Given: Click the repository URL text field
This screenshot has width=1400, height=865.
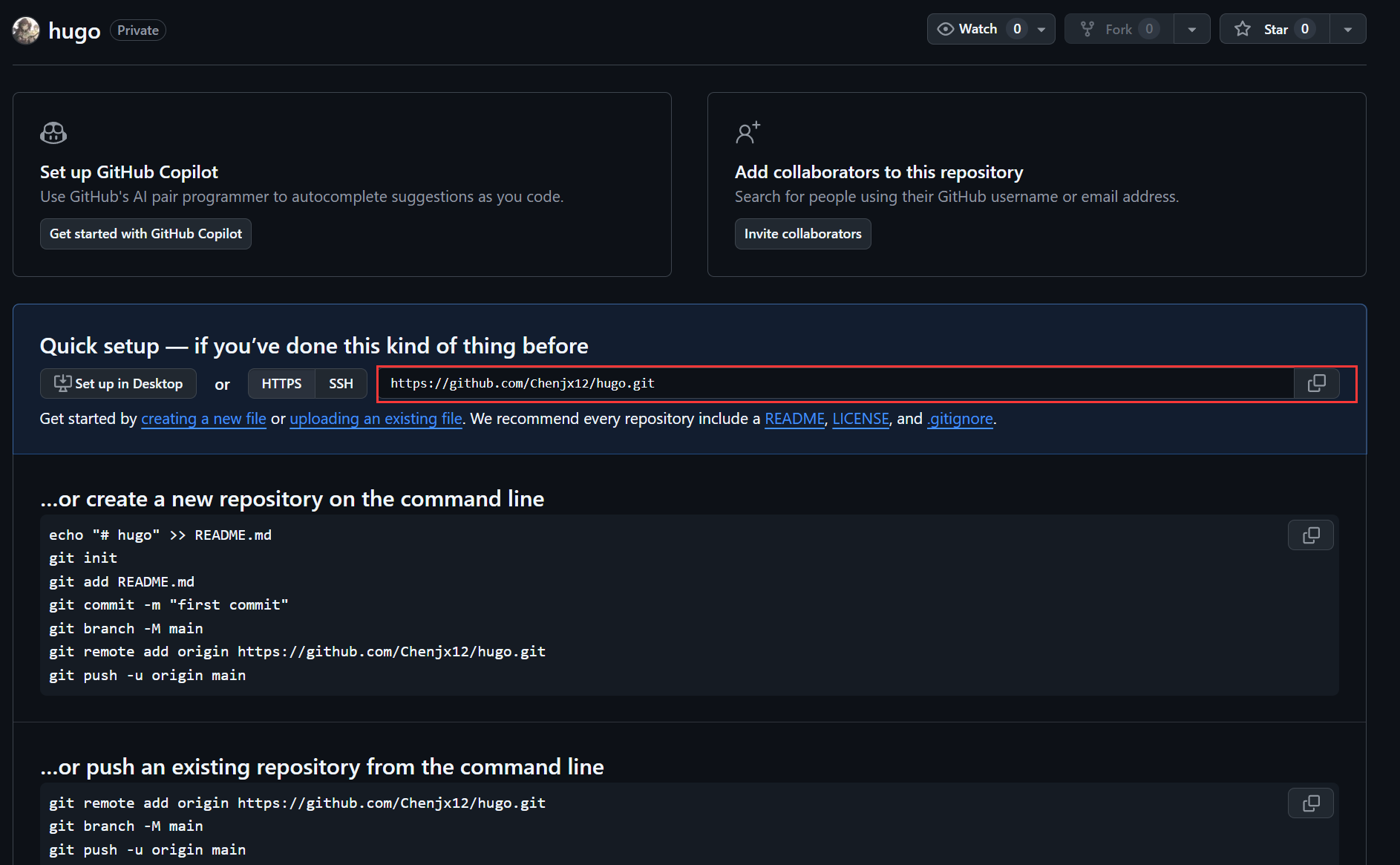Looking at the screenshot, I should (x=836, y=383).
